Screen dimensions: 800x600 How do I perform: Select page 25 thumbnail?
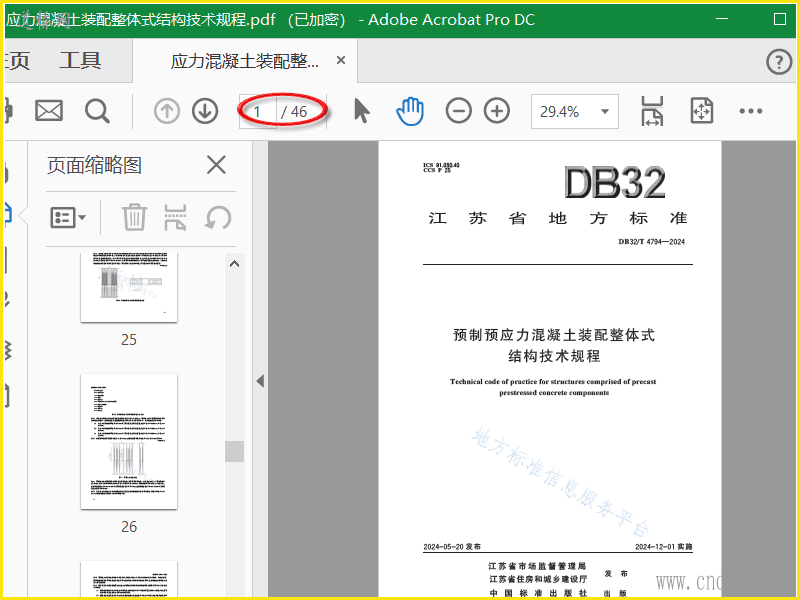click(x=129, y=287)
